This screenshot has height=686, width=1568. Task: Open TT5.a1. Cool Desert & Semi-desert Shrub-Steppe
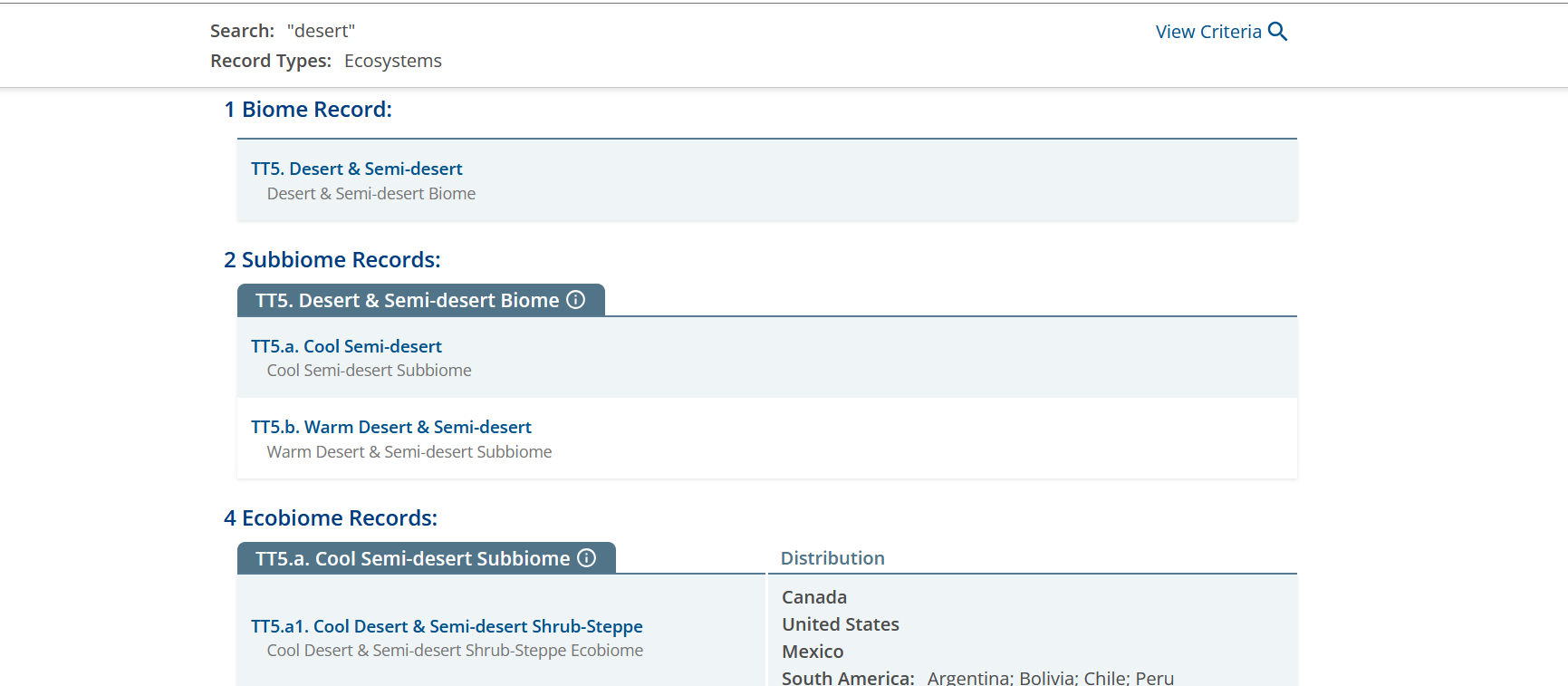click(447, 626)
